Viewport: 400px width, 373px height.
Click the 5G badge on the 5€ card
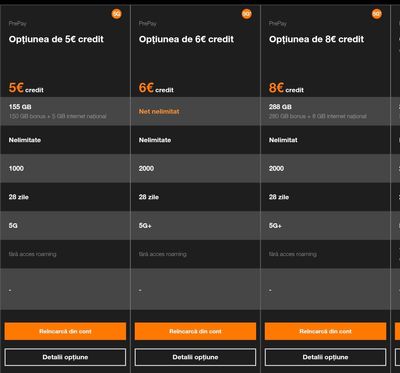[x=117, y=14]
